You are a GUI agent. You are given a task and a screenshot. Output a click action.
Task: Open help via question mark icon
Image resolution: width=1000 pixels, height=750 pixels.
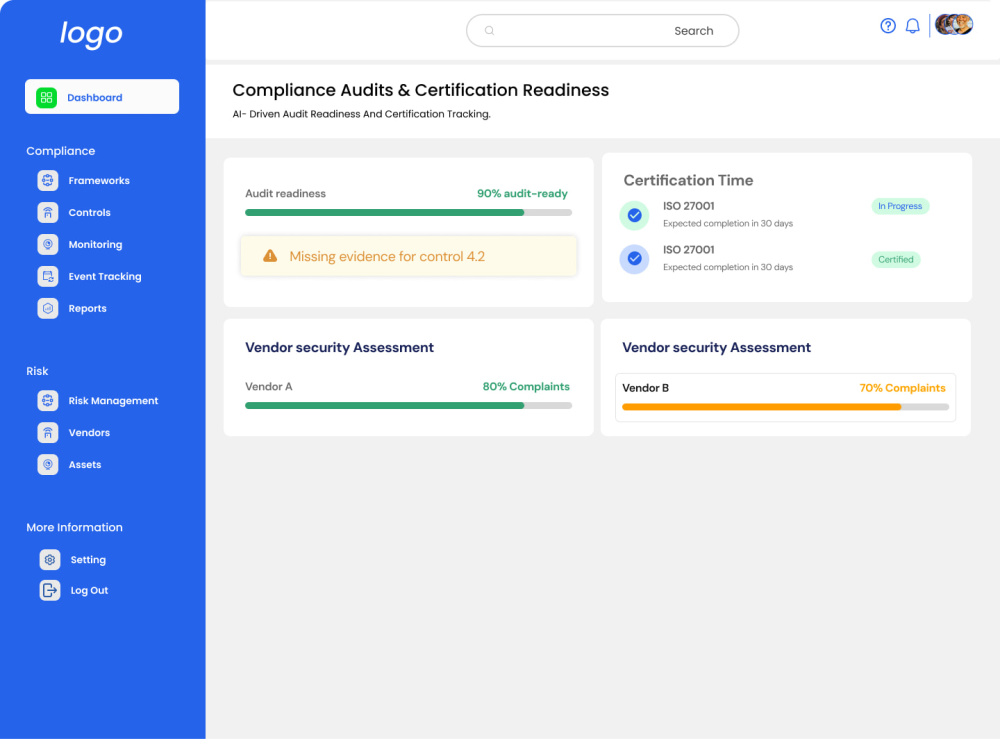tap(888, 26)
